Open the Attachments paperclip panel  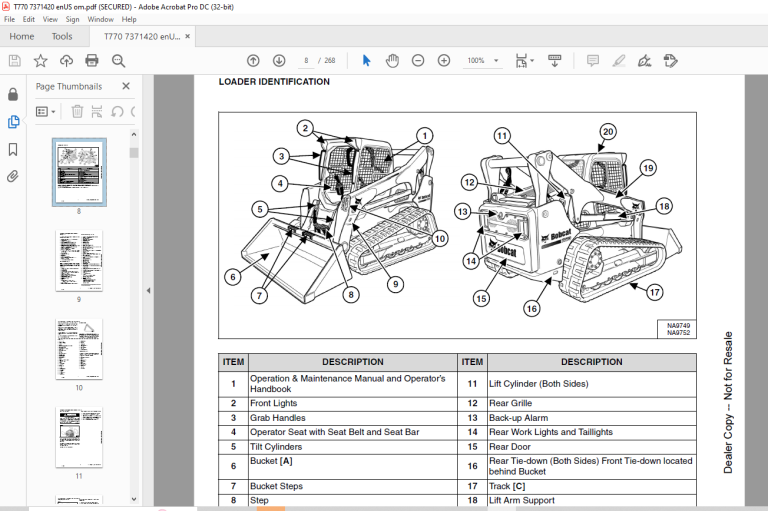coord(13,176)
